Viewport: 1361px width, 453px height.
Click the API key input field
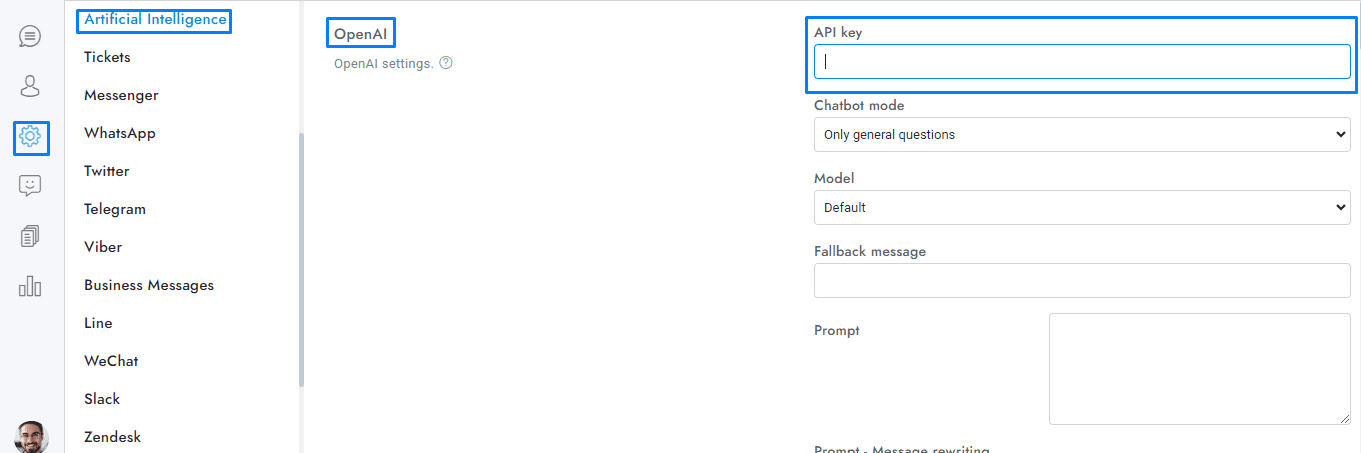pos(1082,62)
